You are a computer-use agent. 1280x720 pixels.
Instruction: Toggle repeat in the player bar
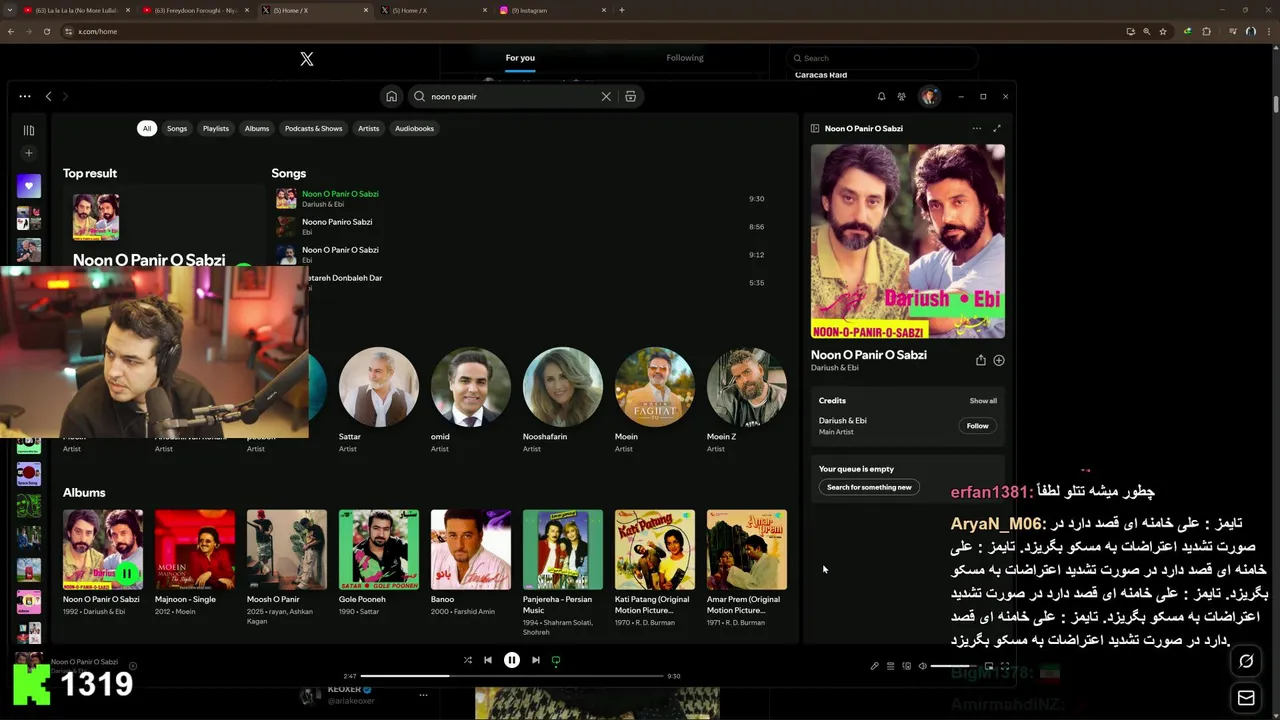[556, 660]
